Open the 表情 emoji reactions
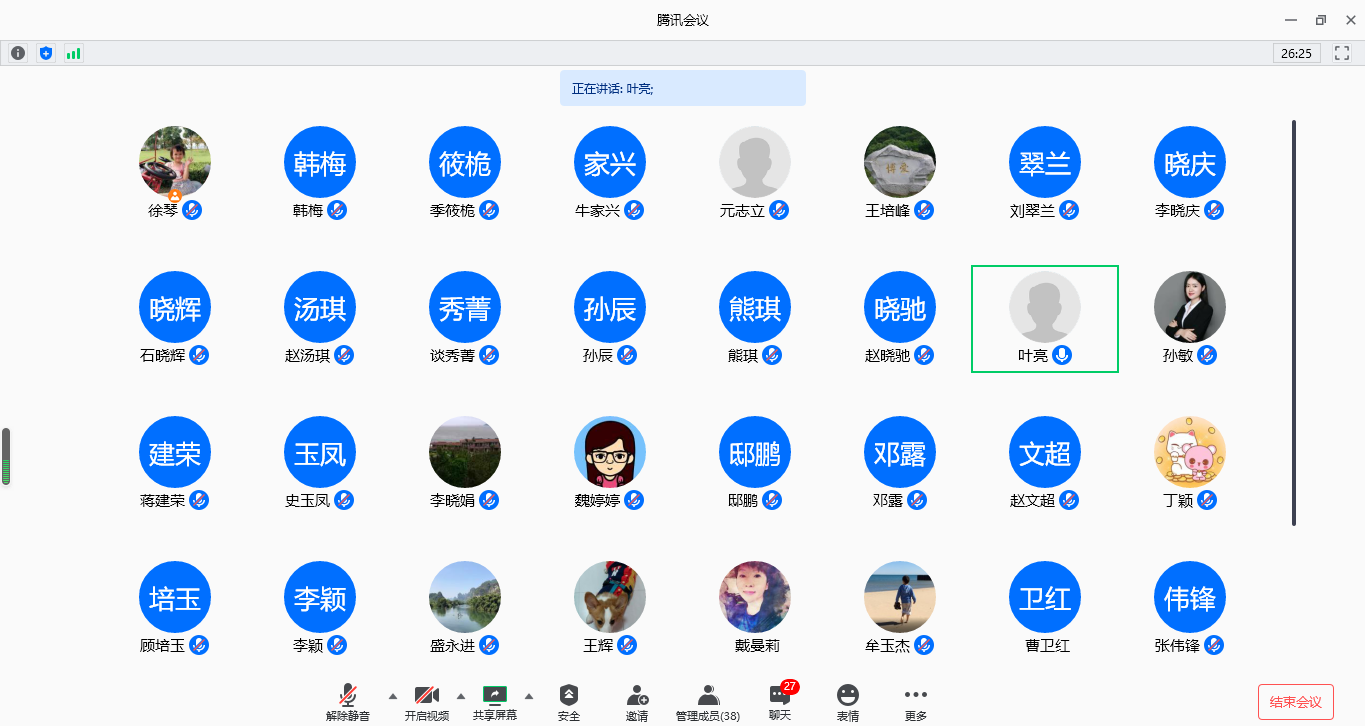The width and height of the screenshot is (1365, 726). tap(848, 702)
